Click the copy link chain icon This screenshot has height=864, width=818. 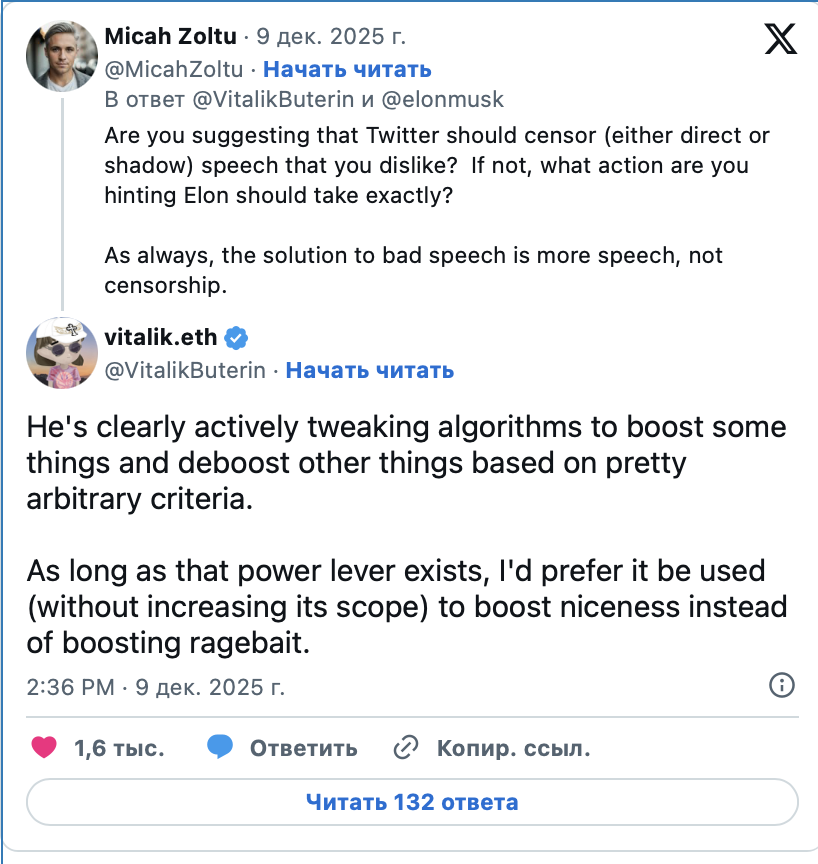406,747
